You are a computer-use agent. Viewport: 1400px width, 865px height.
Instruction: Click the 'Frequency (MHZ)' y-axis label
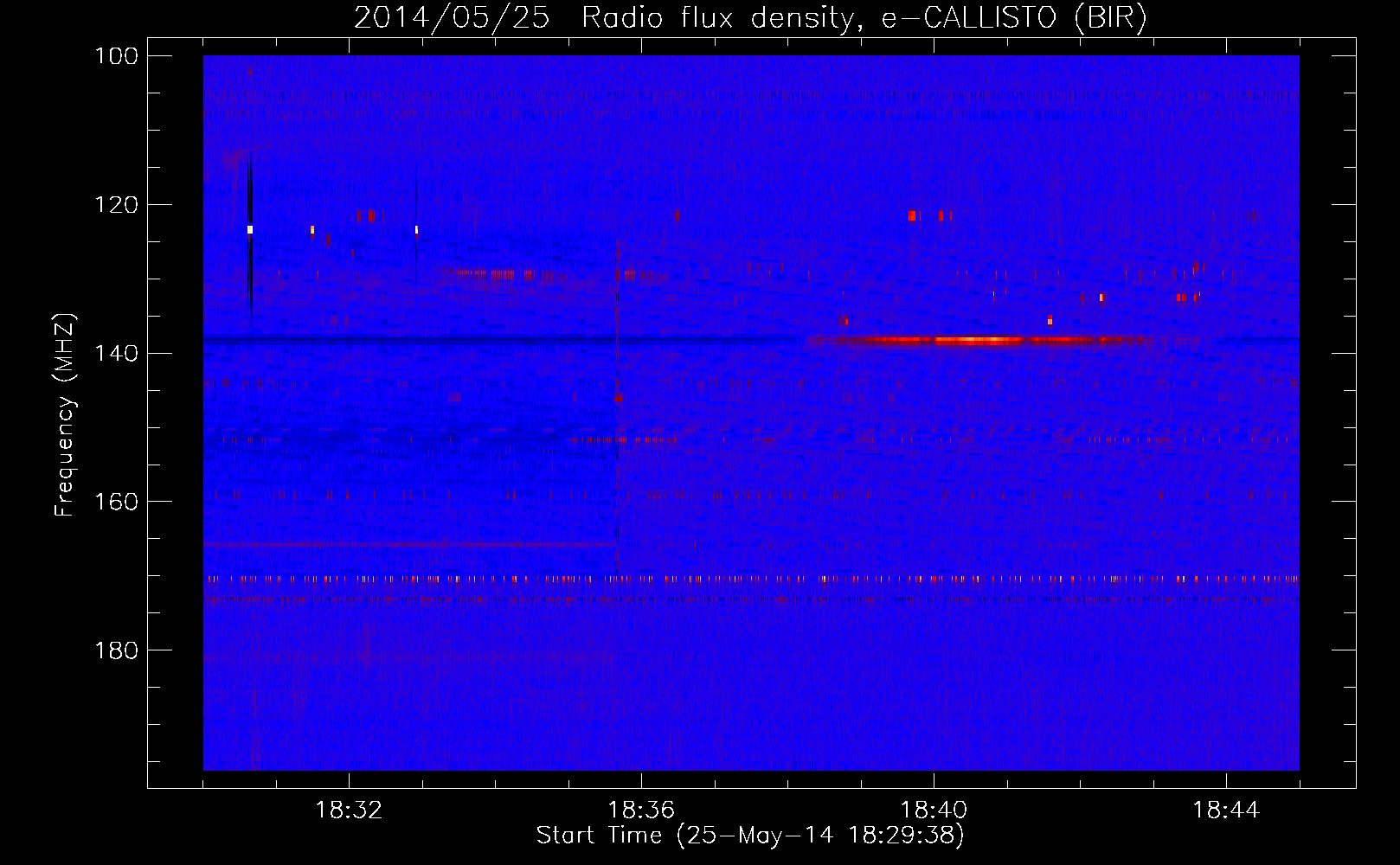click(65, 414)
